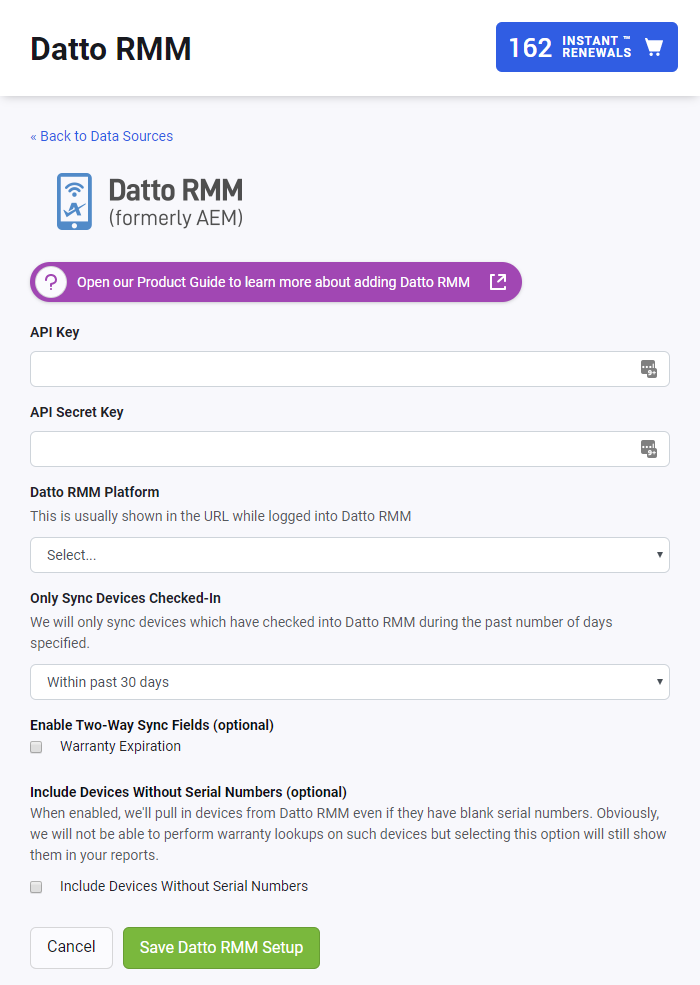Click the 'Datto RMM Platform' label
Viewport: 700px width, 985px height.
(x=95, y=492)
